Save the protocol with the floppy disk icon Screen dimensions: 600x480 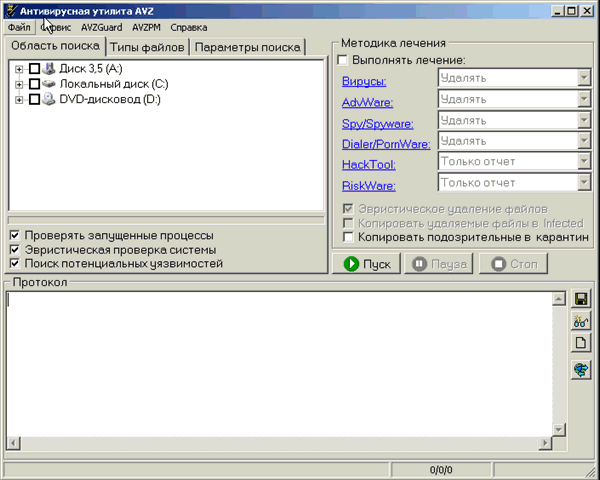[x=581, y=299]
